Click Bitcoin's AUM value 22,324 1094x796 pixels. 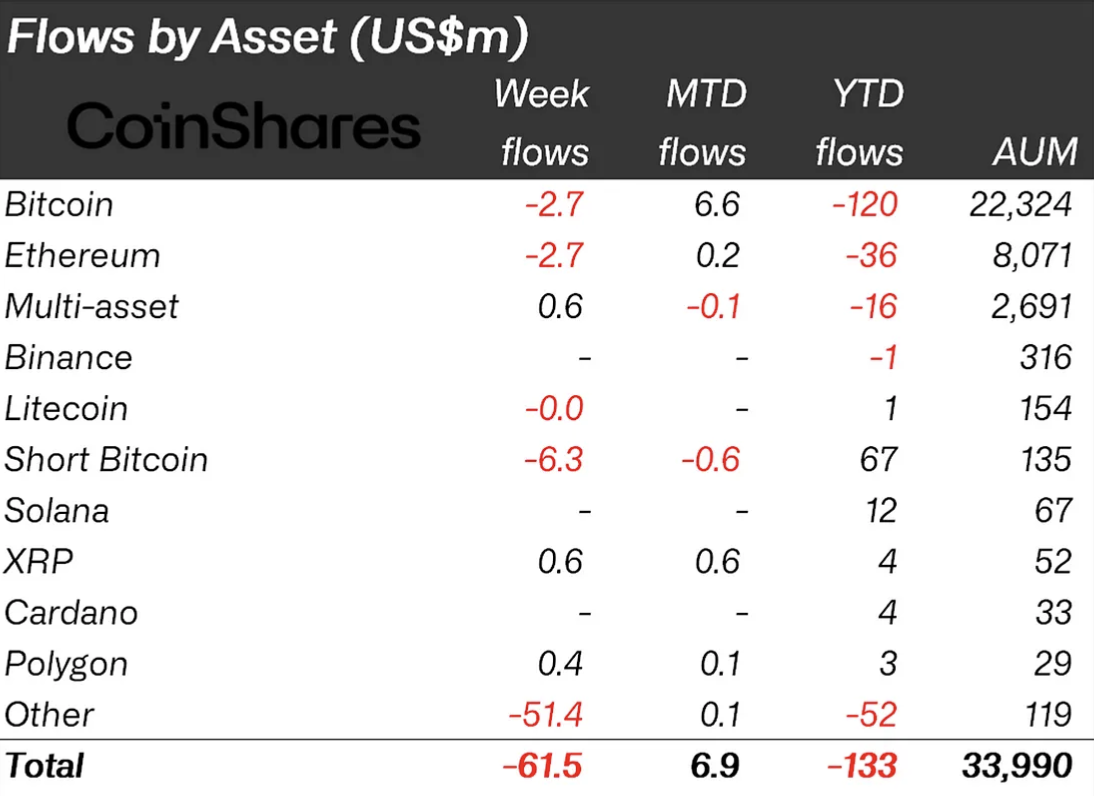[x=1021, y=205]
